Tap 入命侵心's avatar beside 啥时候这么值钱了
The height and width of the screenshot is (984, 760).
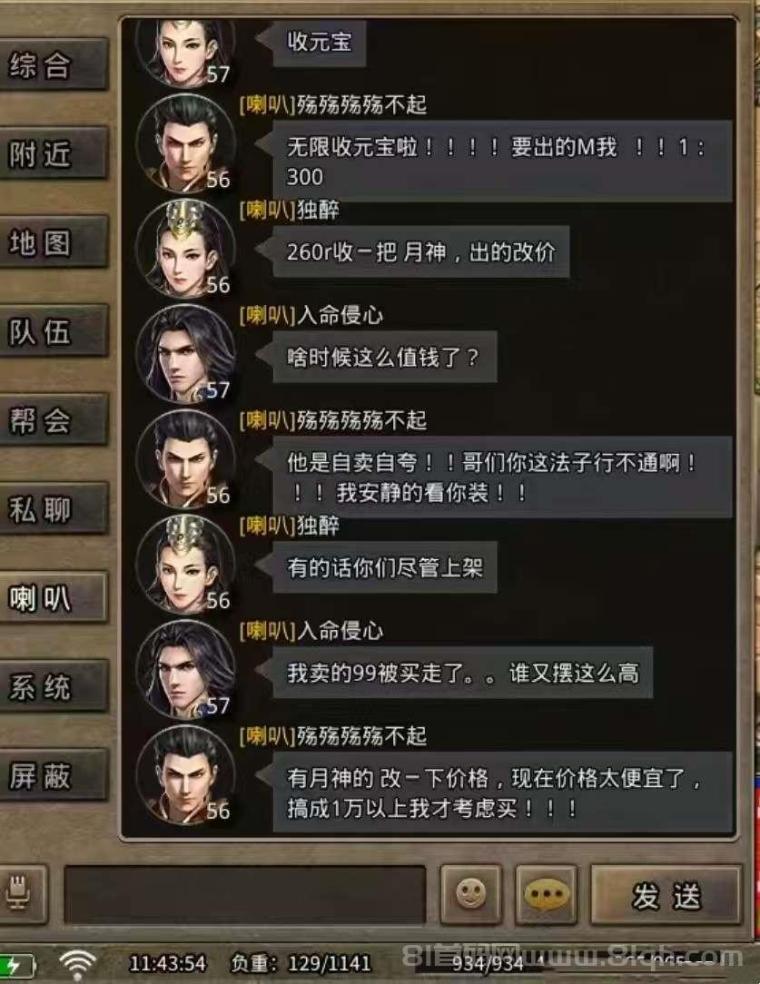coord(186,355)
